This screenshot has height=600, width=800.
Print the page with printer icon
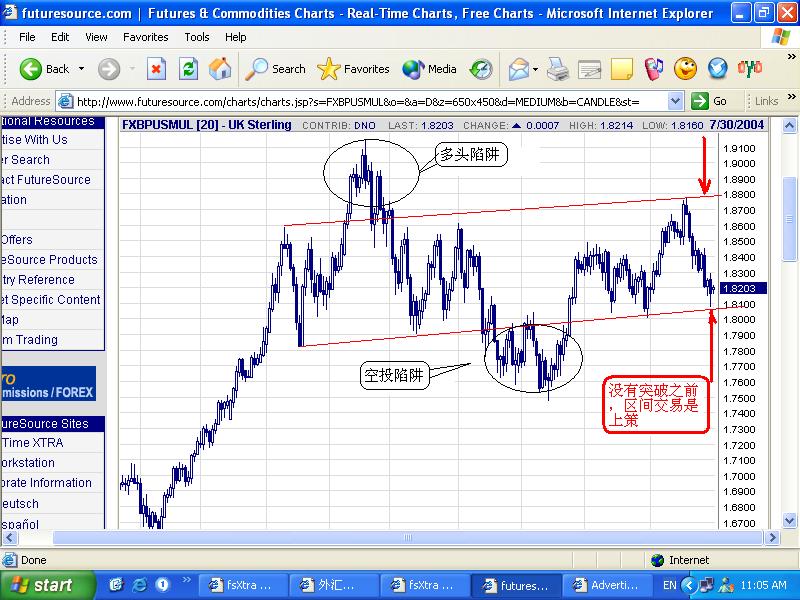(558, 69)
